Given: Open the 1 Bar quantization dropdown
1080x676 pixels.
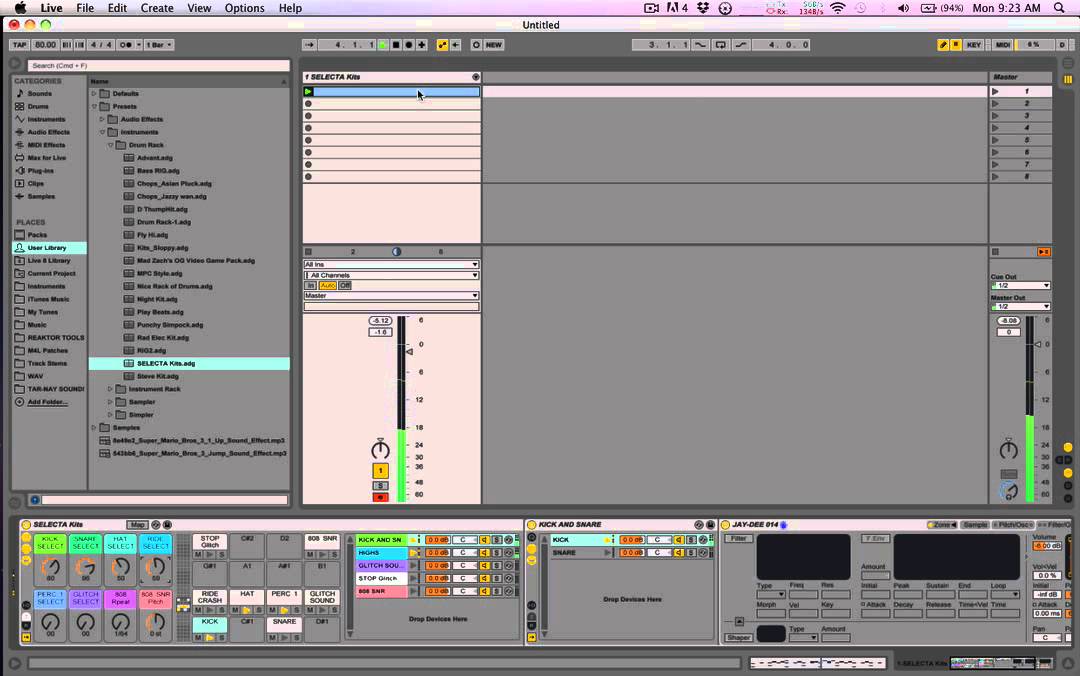Looking at the screenshot, I should (x=160, y=45).
